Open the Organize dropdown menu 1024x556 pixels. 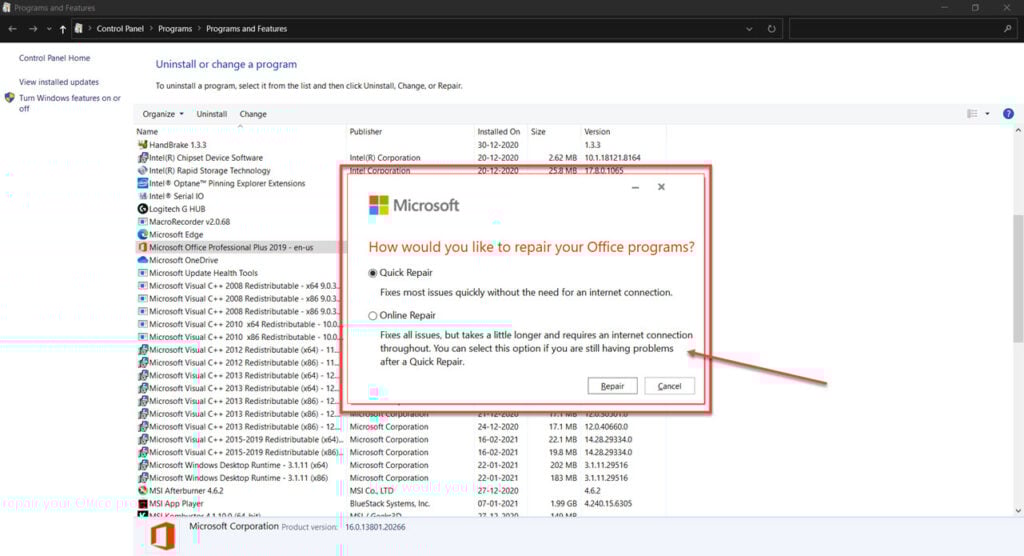click(163, 114)
